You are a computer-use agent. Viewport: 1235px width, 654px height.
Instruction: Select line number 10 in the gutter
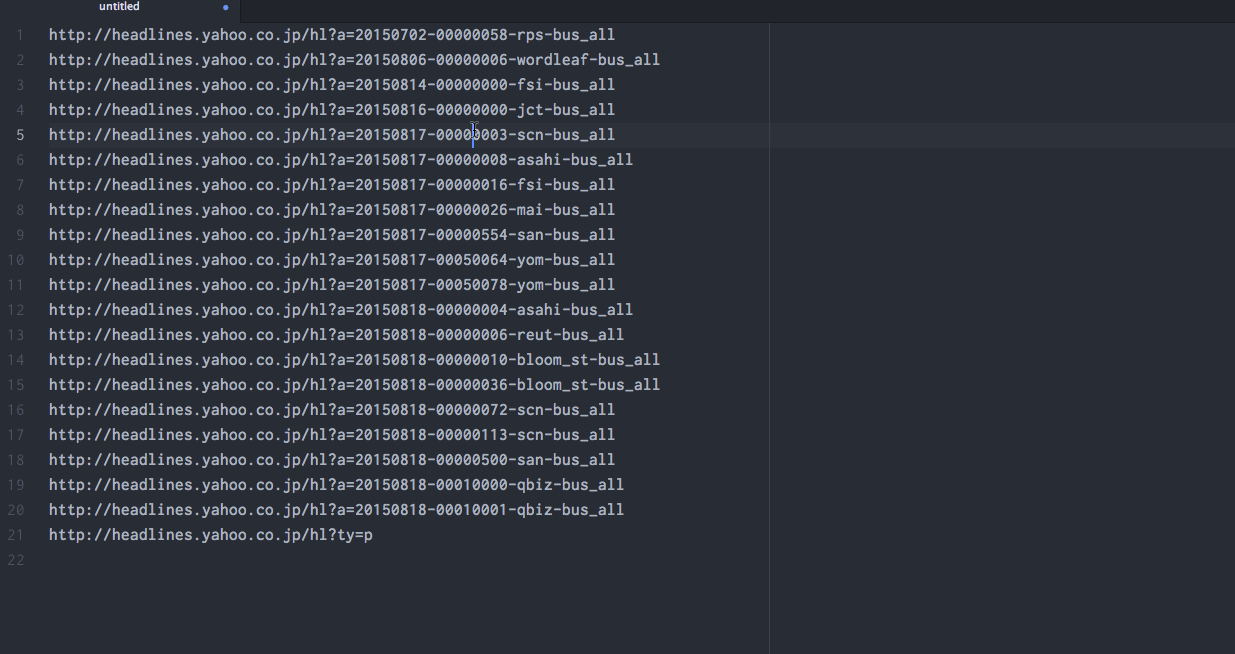(16, 260)
